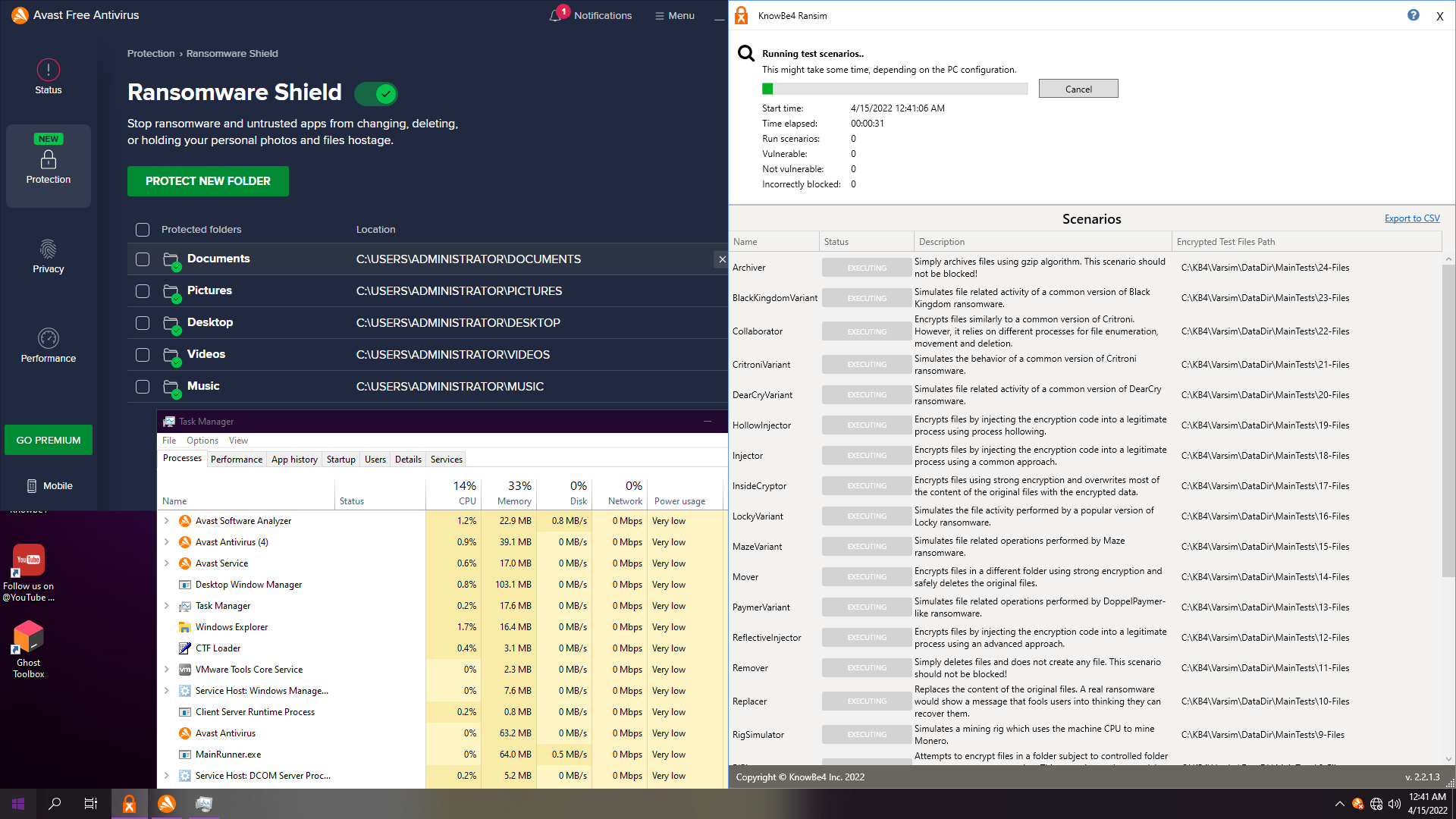Check the Documents protected folder checkbox
The image size is (1456, 819).
[143, 259]
